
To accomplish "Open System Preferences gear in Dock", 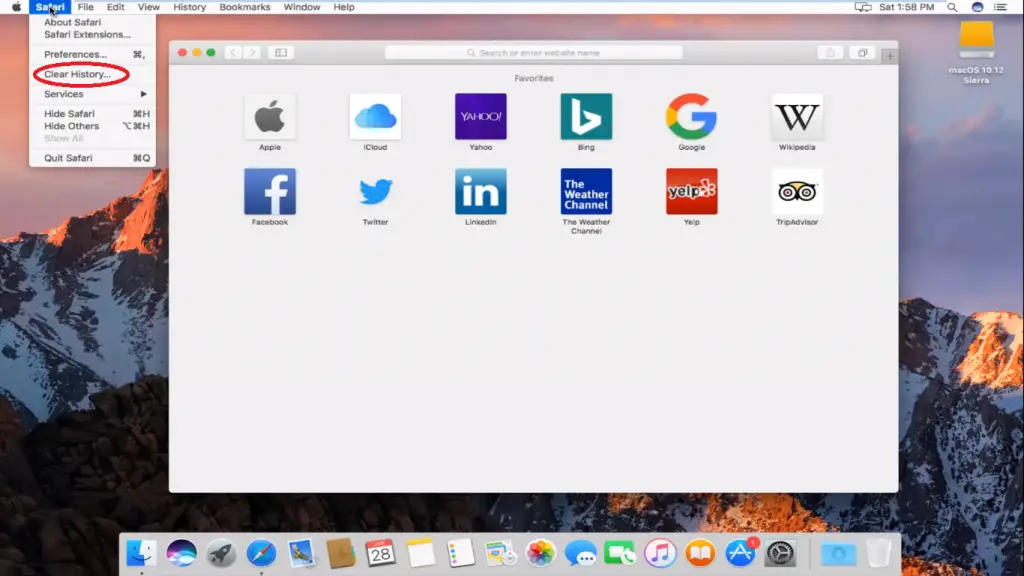I will 780,554.
